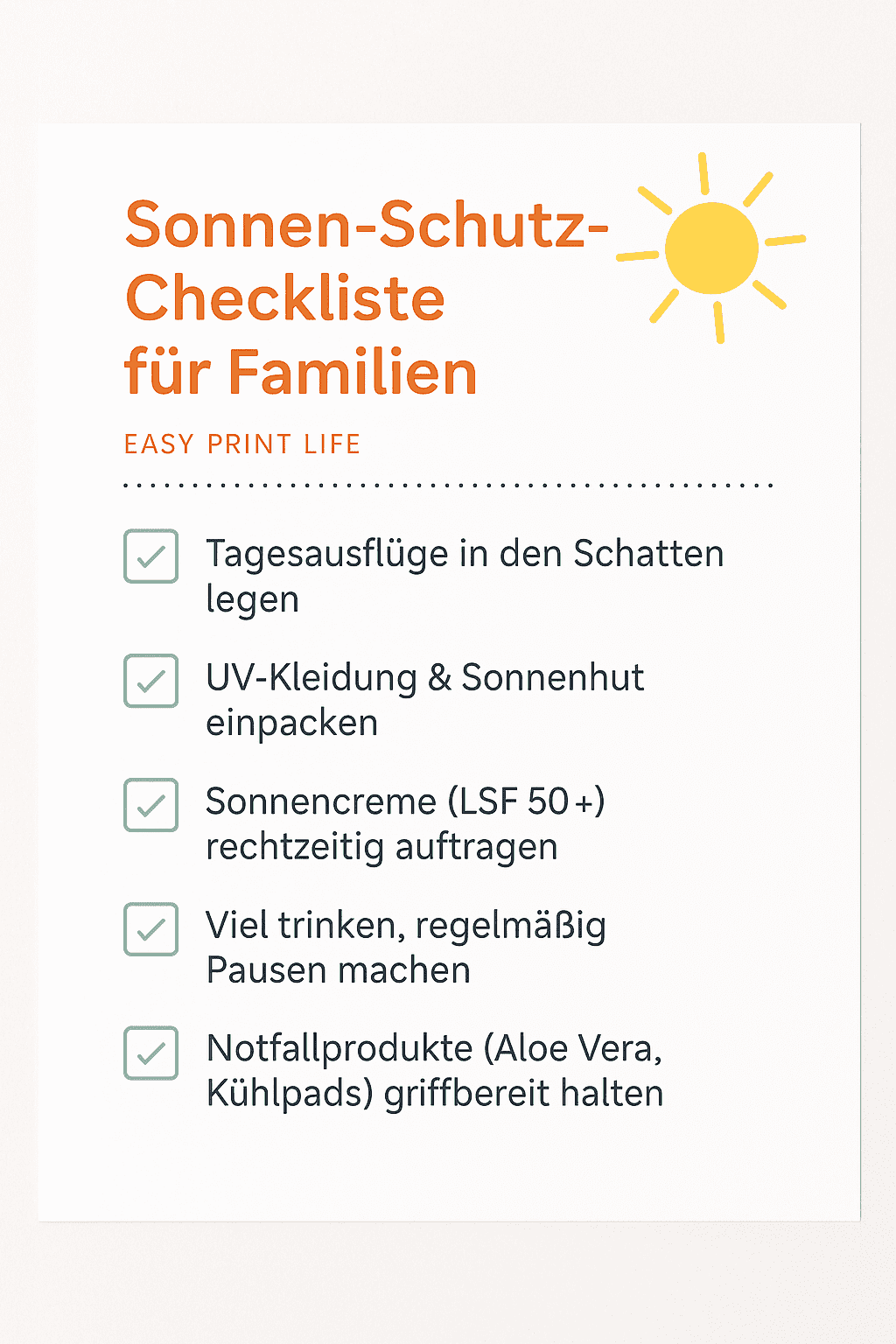Select the 'Notfallprodukte (Aloe Vera,' text
The image size is (896, 1344).
pos(434,1049)
